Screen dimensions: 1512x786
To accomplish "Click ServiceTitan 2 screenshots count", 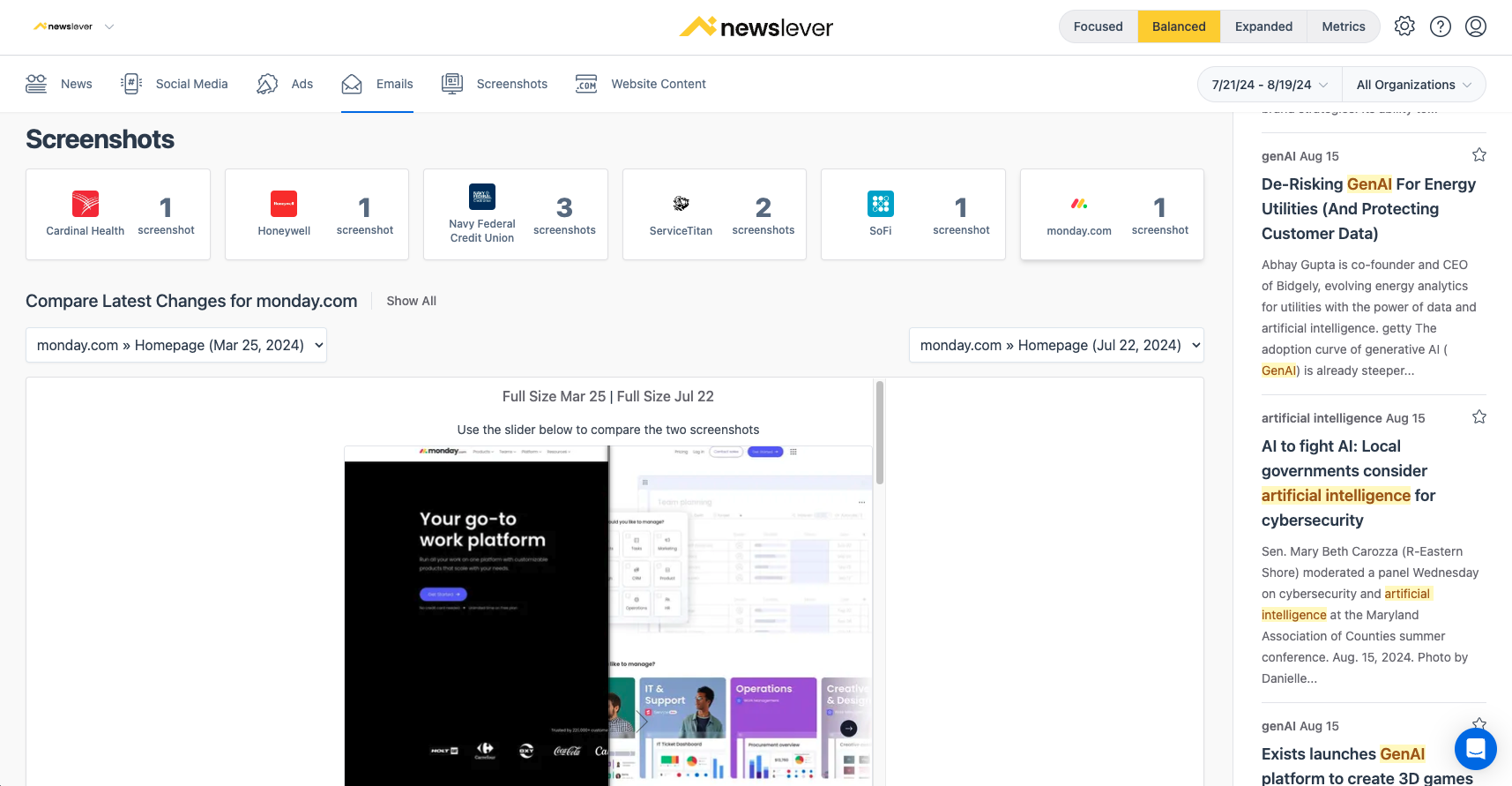I will coord(763,214).
